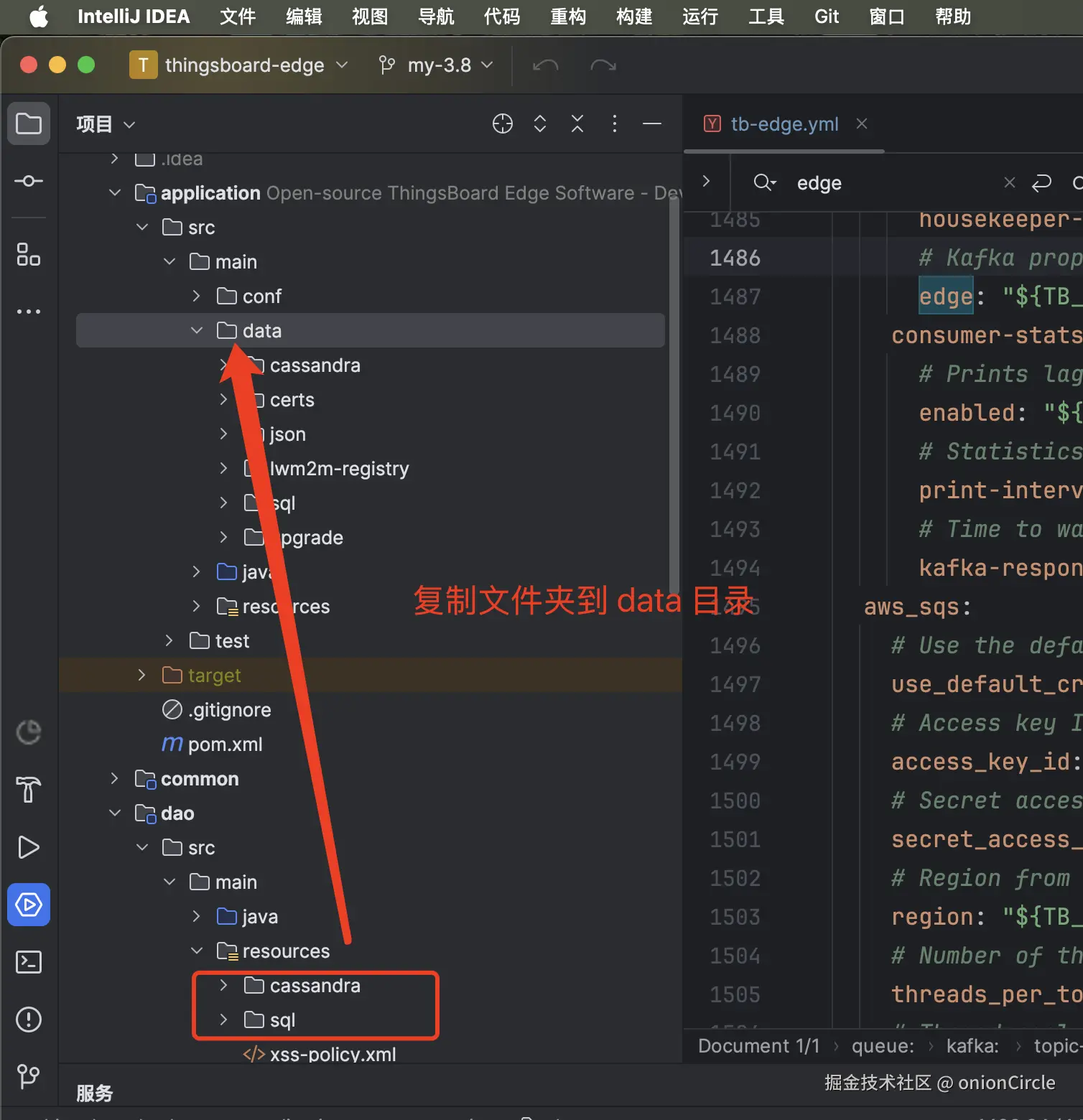This screenshot has width=1083, height=1120.
Task: Click line number 1500 in gutter
Action: click(x=735, y=801)
